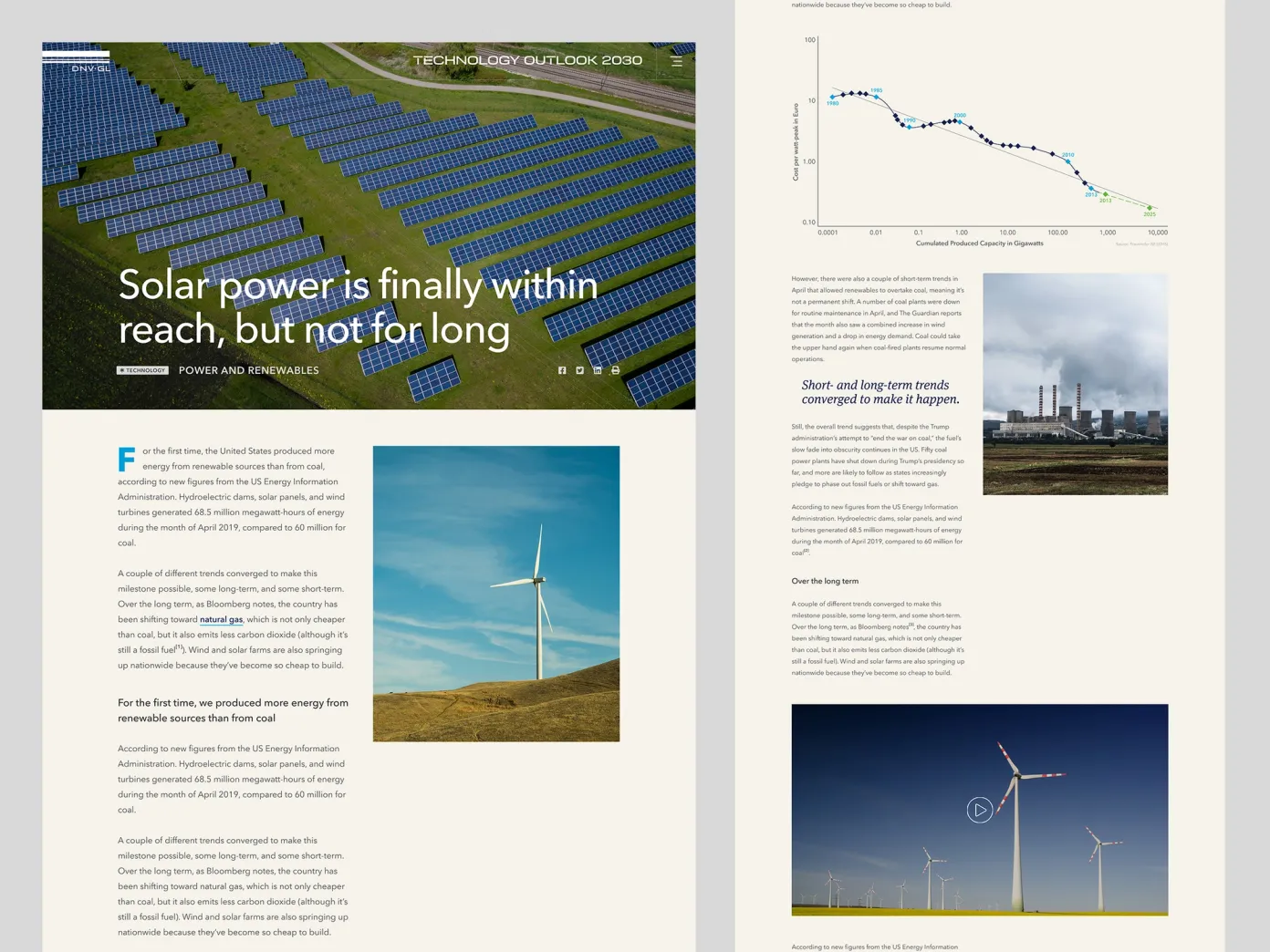Screen dimensions: 1270x952
Task: Share the article on LinkedIn
Action: pyautogui.click(x=598, y=370)
